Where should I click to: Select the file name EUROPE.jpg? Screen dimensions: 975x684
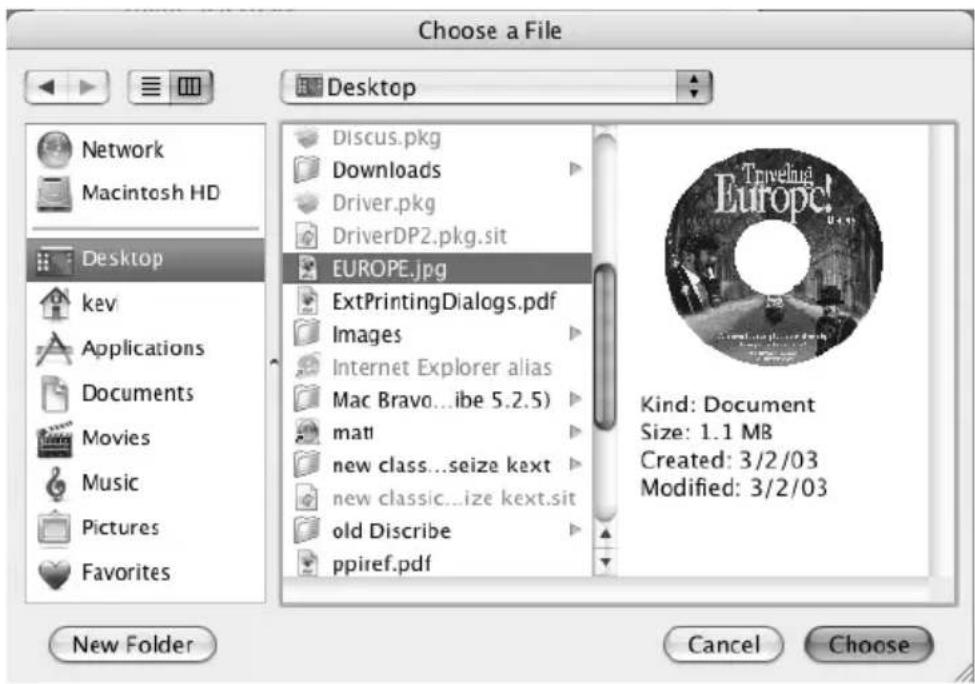coord(389,269)
